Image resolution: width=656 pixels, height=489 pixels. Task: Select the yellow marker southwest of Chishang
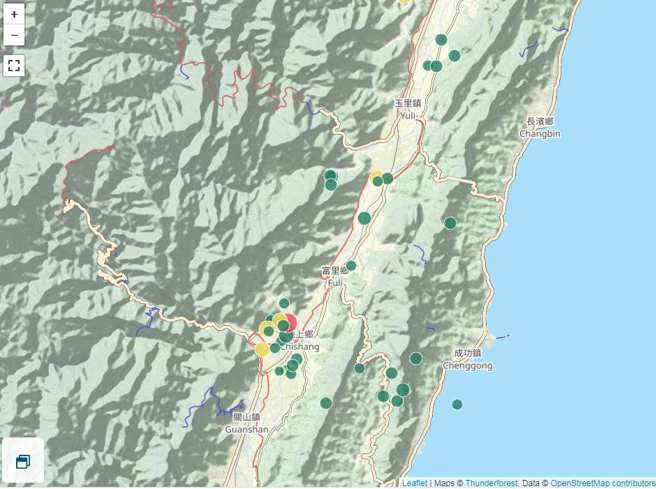(x=262, y=349)
